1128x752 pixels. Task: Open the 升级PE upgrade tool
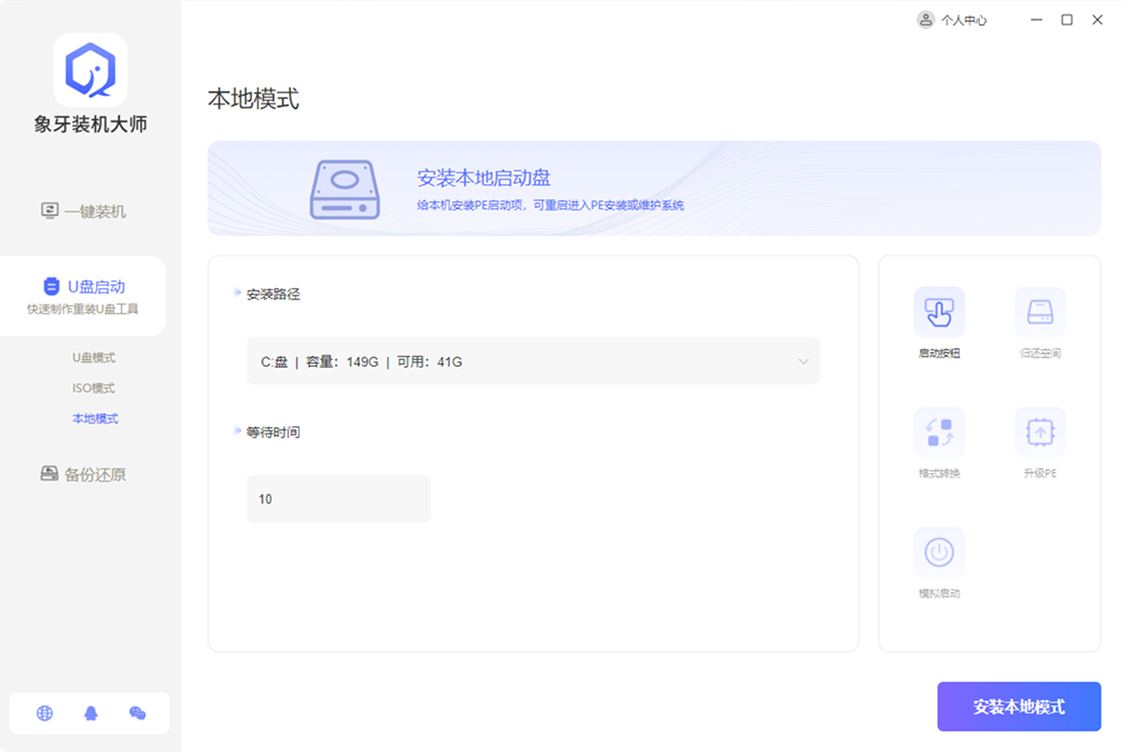[1039, 432]
